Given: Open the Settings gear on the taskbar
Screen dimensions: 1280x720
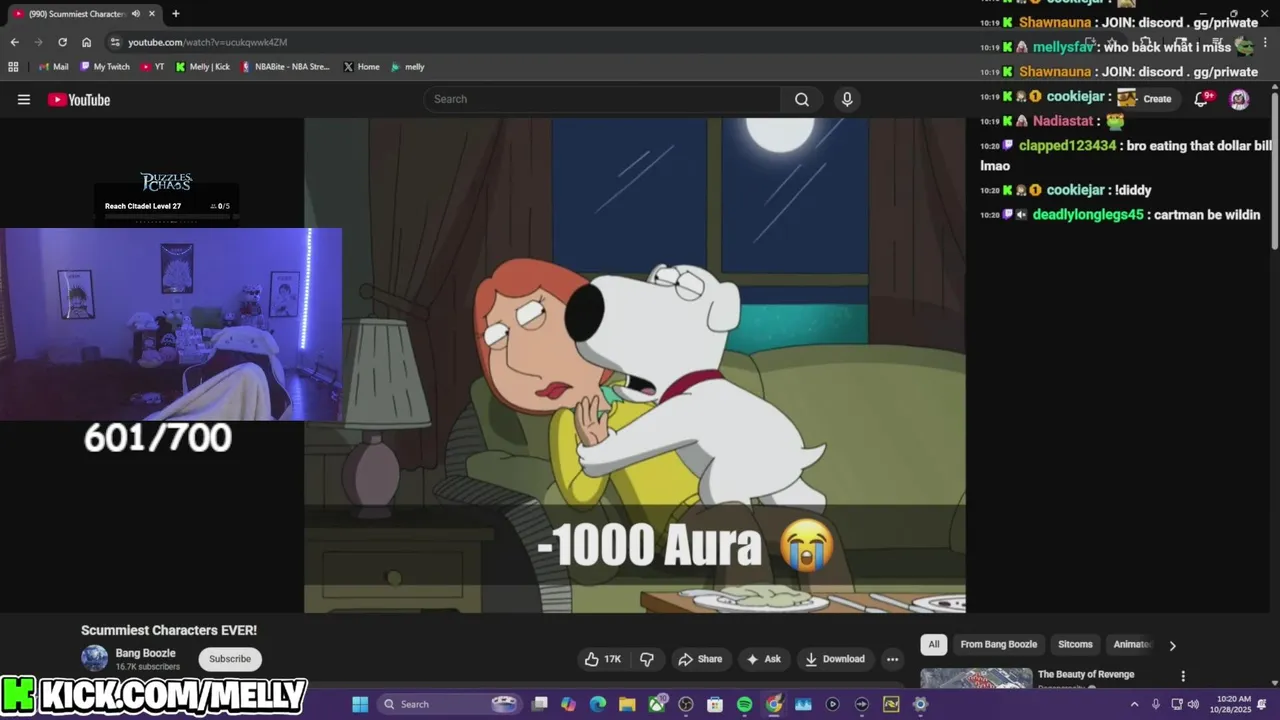Looking at the screenshot, I should coord(920,704).
